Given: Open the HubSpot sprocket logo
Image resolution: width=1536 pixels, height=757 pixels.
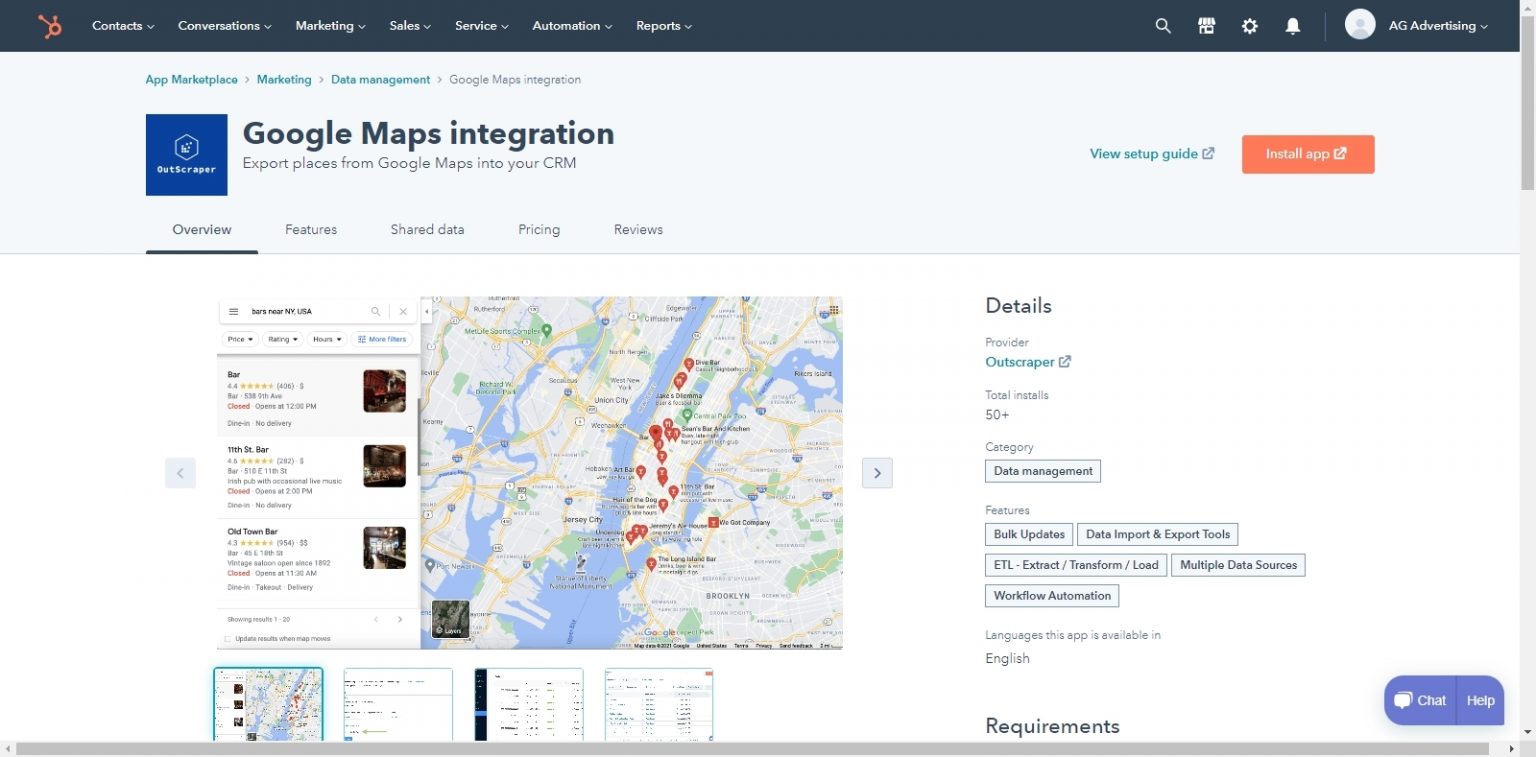Looking at the screenshot, I should click(x=49, y=26).
